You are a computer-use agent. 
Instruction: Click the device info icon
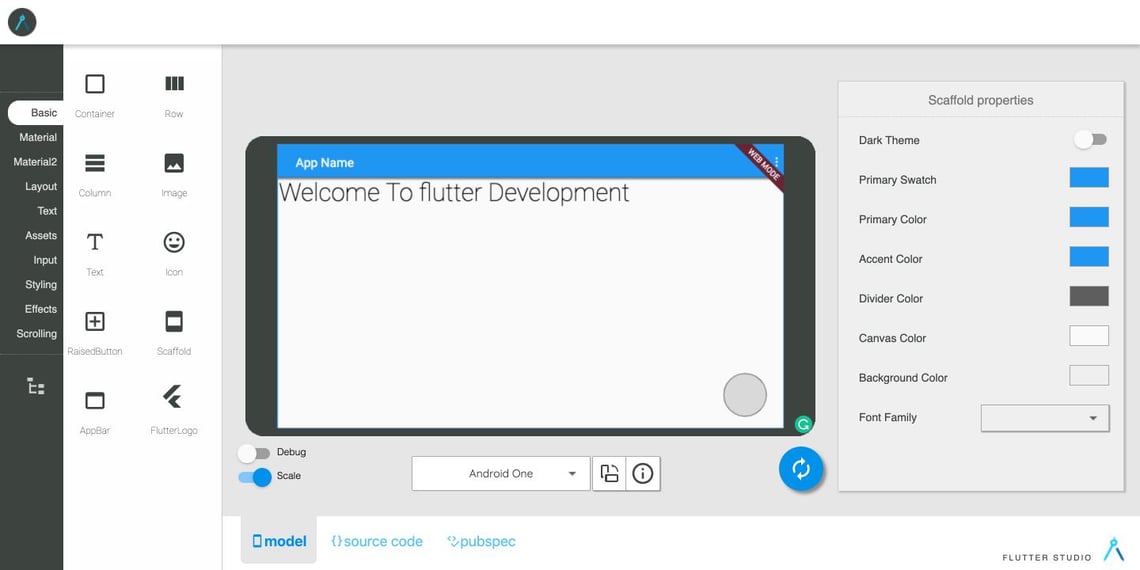coord(643,473)
